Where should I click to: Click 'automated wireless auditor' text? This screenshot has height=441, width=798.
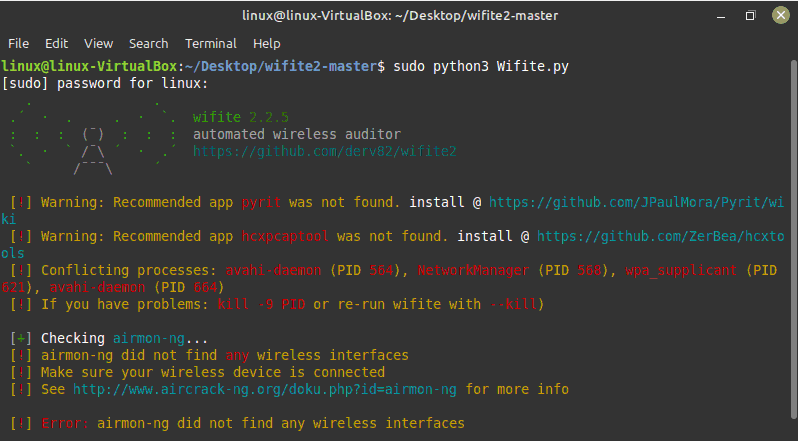(x=297, y=134)
